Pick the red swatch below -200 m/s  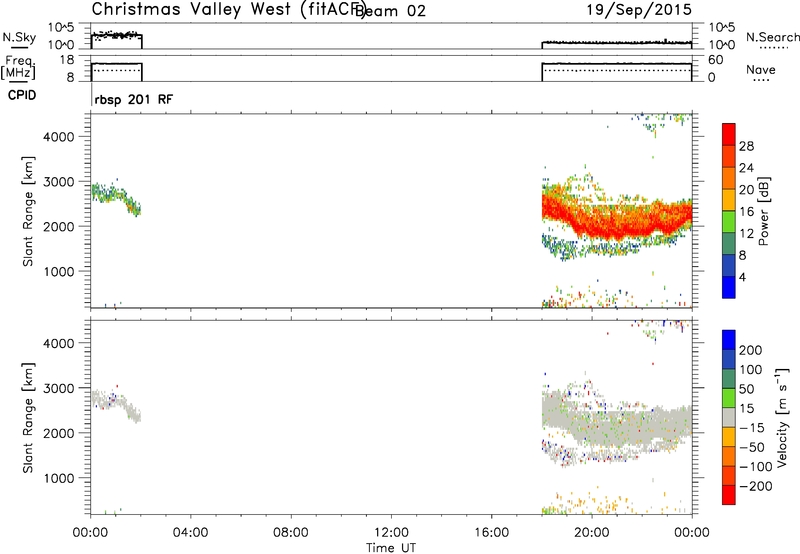pos(729,495)
